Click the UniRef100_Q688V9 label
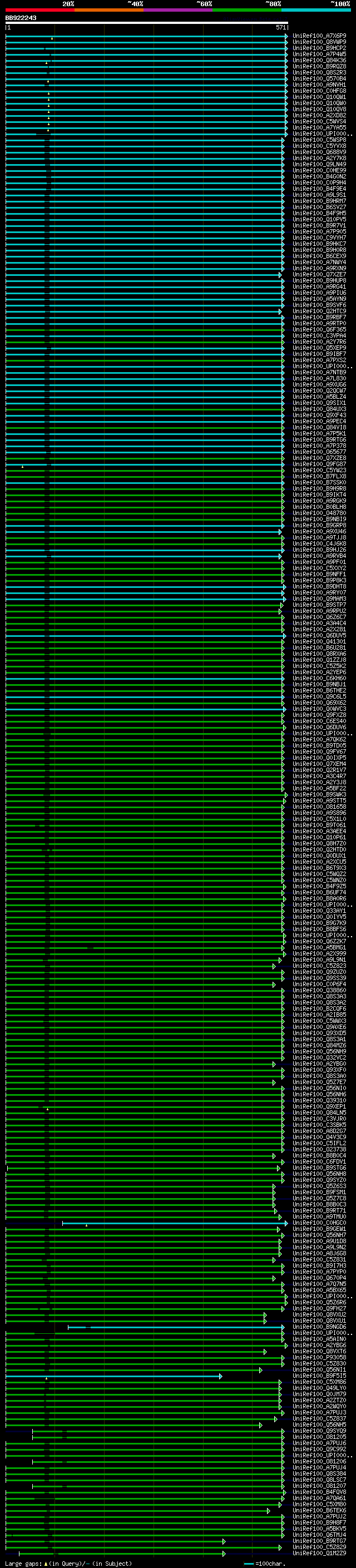 pyautogui.click(x=319, y=152)
